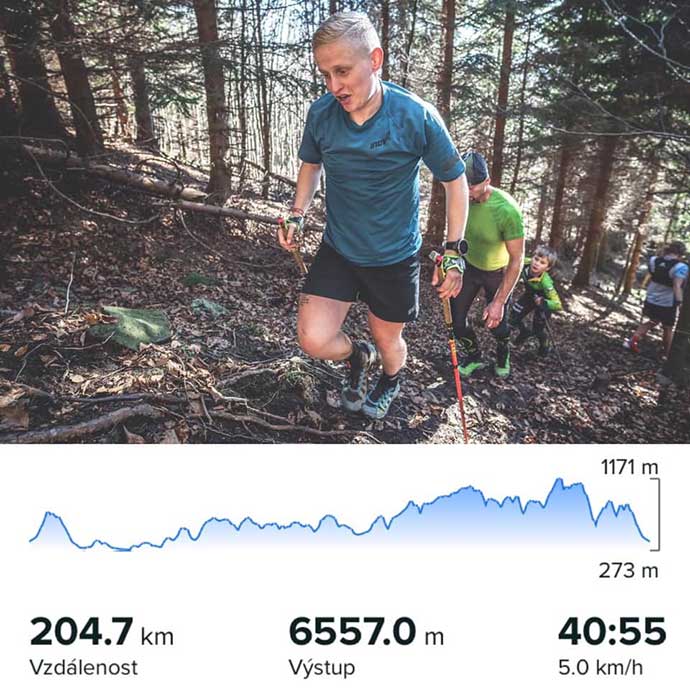690x690 pixels.
Task: Click the 204.7 km distance value
Action: click(x=102, y=632)
